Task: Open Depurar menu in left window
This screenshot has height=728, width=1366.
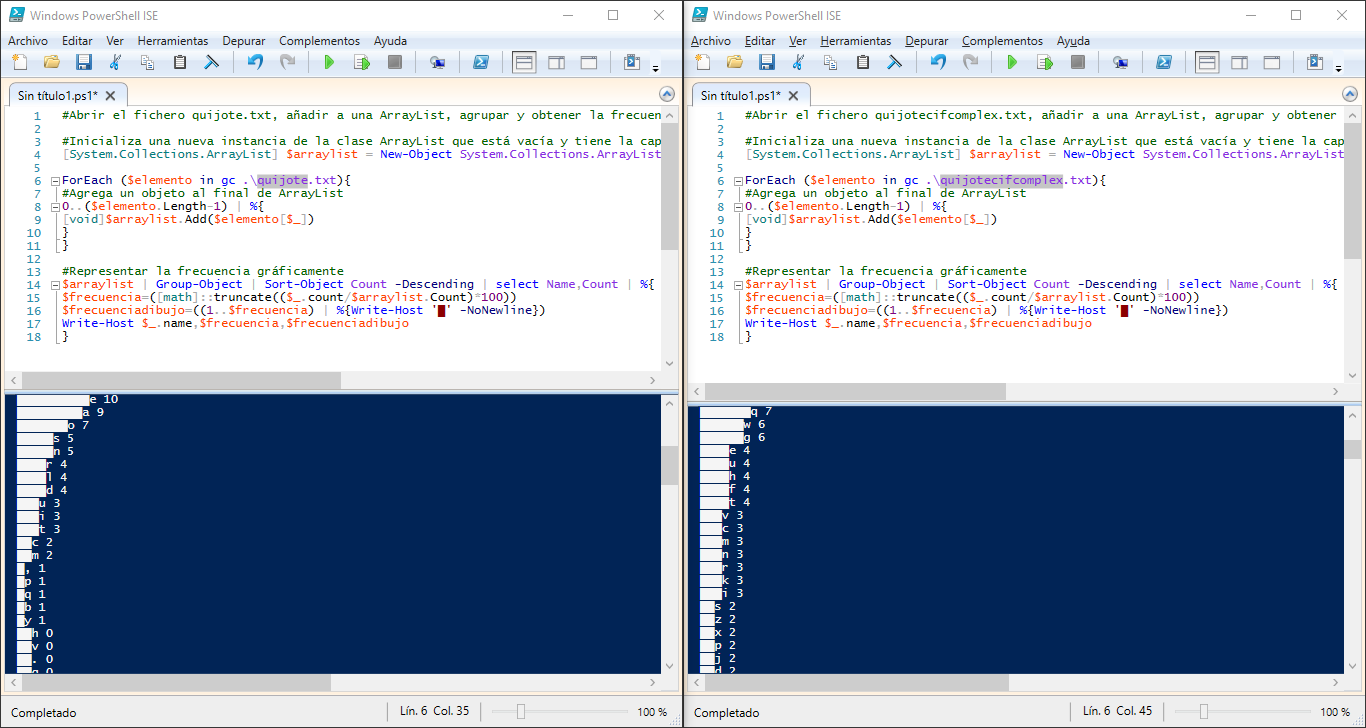Action: pyautogui.click(x=244, y=41)
